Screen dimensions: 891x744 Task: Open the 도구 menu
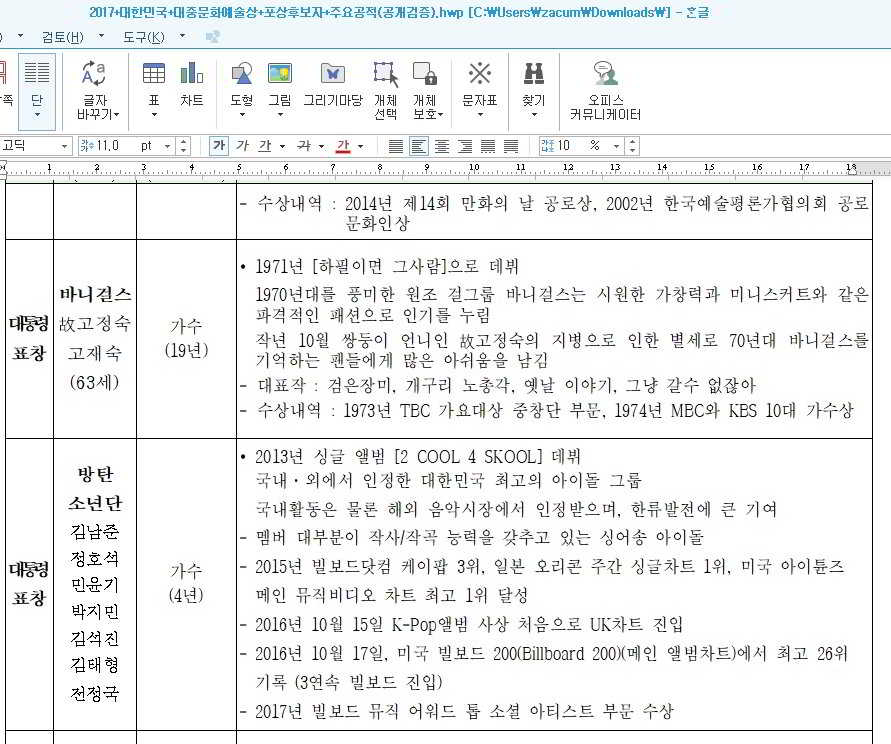[143, 37]
